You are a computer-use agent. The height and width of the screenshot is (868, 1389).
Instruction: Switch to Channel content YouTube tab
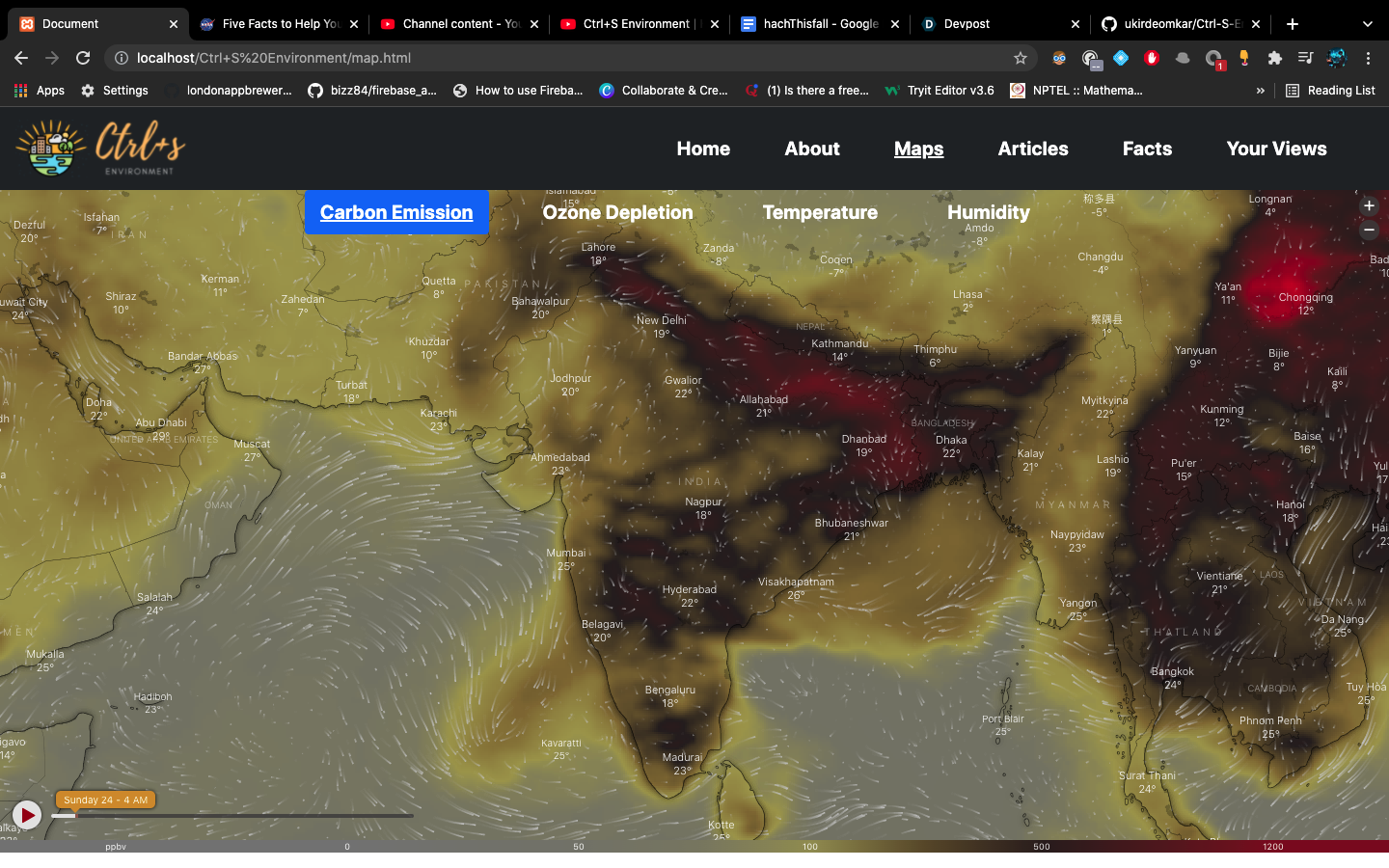point(459,24)
